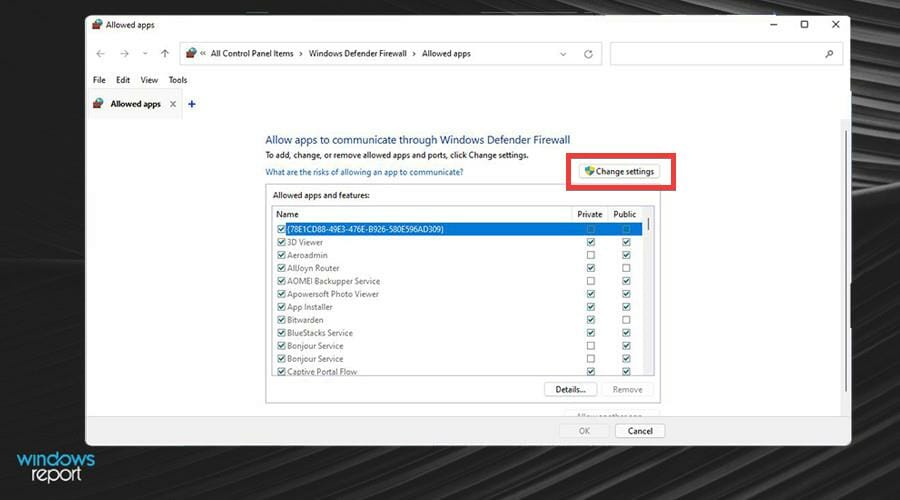
Task: Maximize the Allowed apps window
Action: pyautogui.click(x=804, y=24)
